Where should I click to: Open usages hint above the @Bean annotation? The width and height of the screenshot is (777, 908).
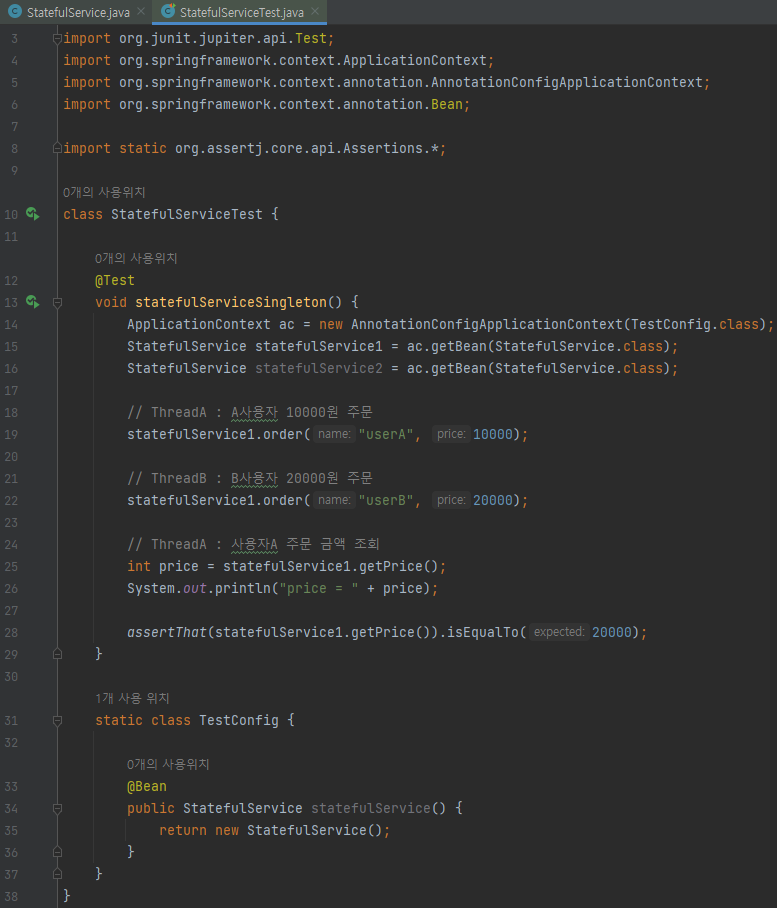168,764
